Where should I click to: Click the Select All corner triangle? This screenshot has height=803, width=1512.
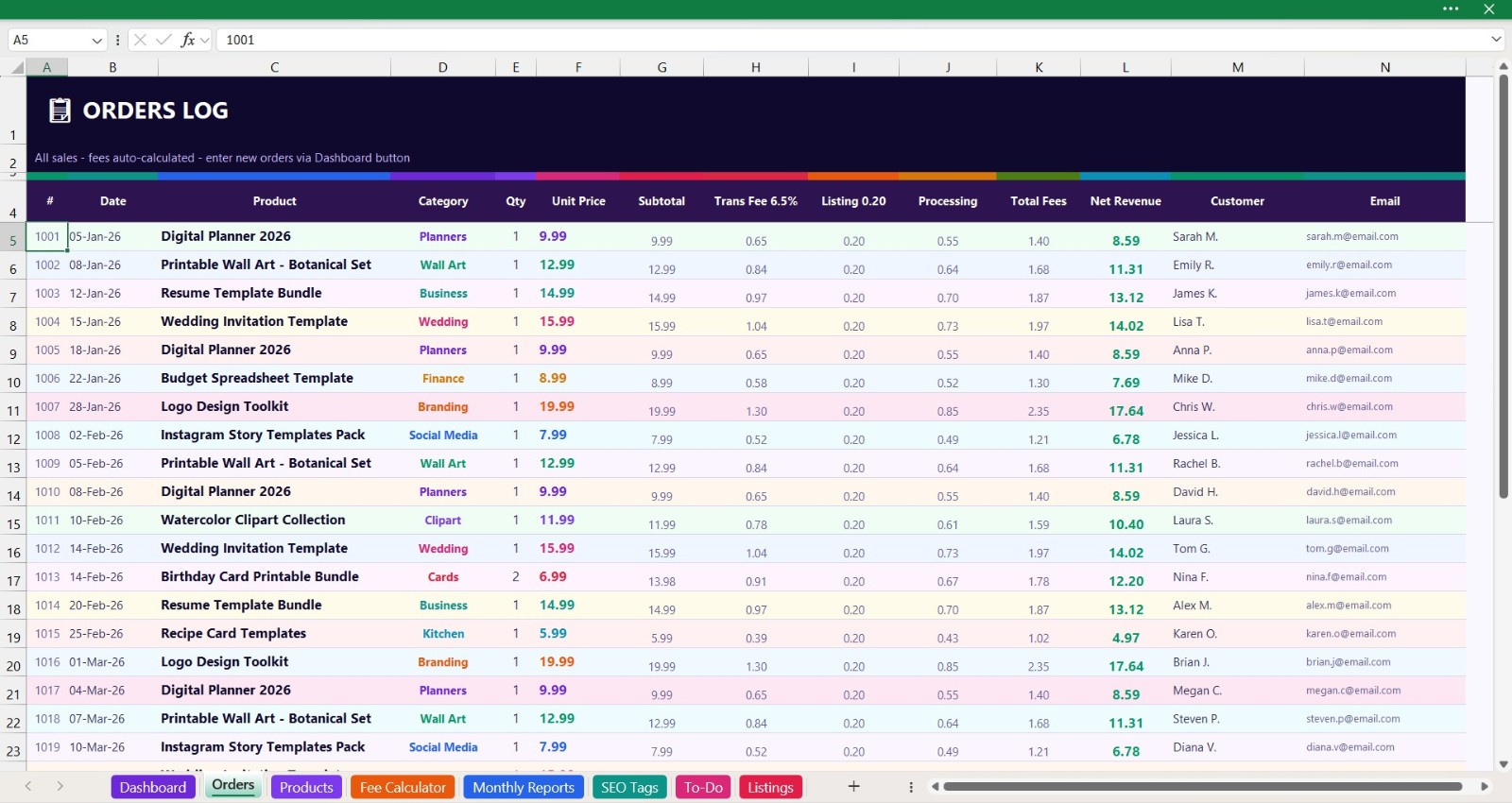point(16,67)
